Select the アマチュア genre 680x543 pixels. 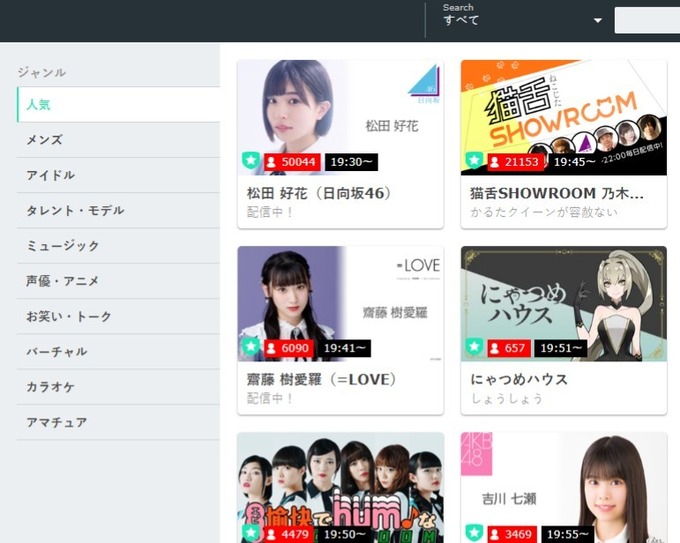(x=118, y=422)
